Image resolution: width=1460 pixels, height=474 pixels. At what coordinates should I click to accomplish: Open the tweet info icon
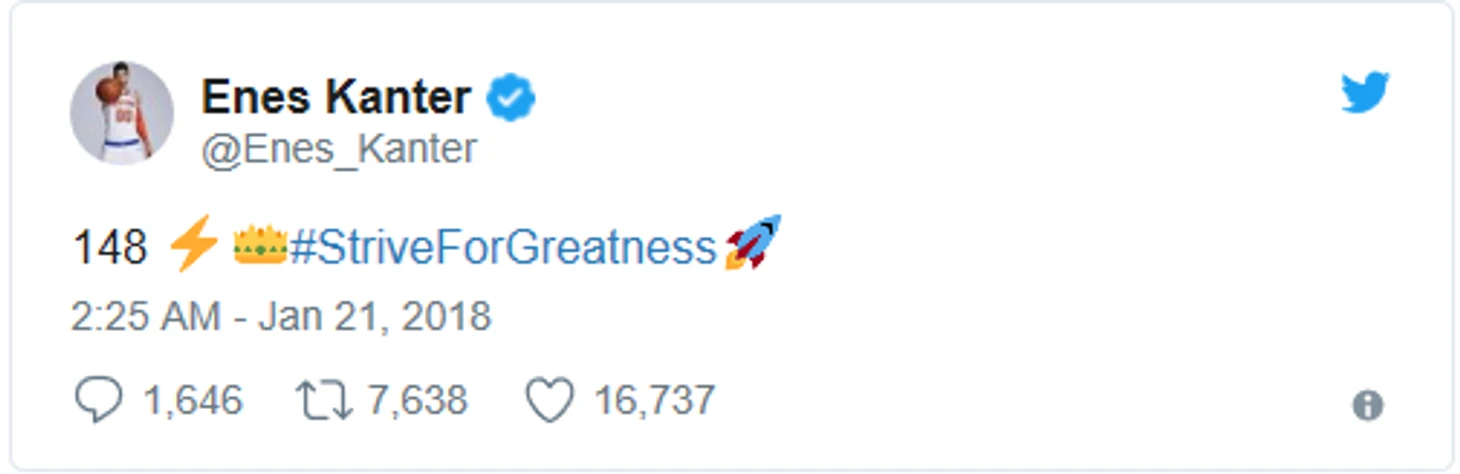(x=1367, y=405)
